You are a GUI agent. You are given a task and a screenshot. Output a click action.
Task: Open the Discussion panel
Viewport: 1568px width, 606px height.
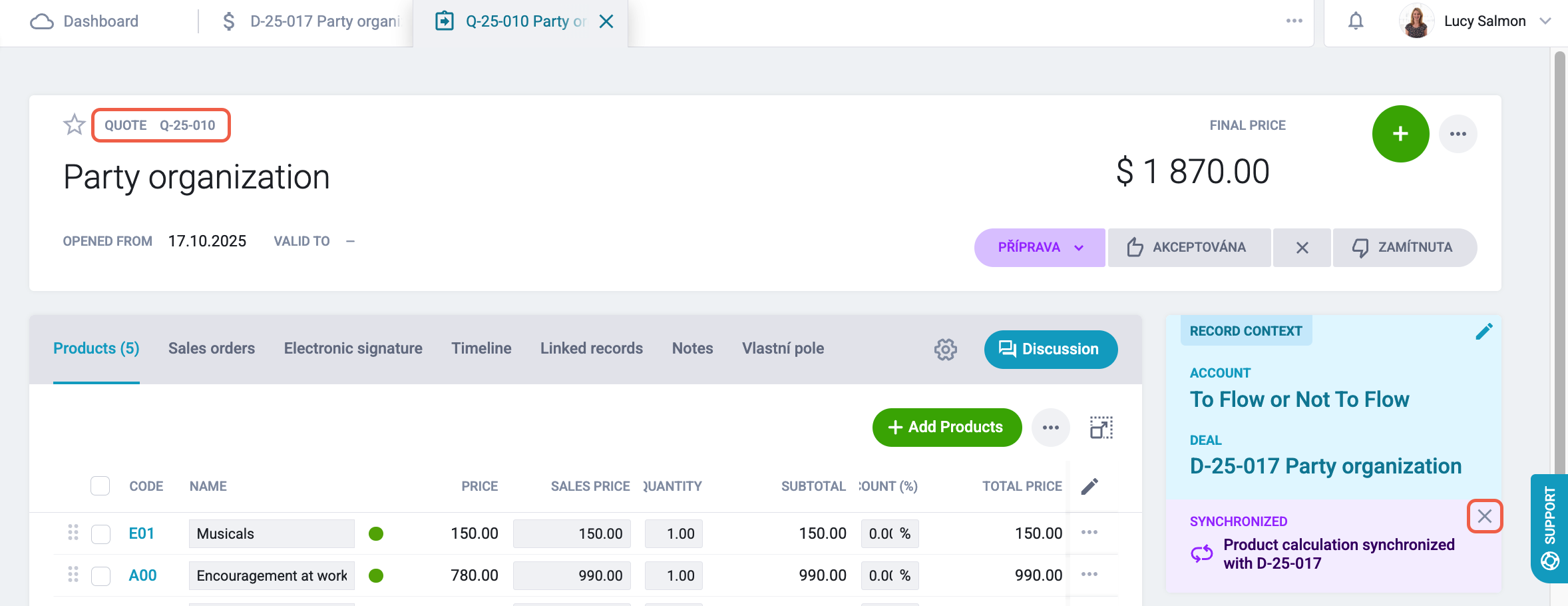(x=1051, y=349)
